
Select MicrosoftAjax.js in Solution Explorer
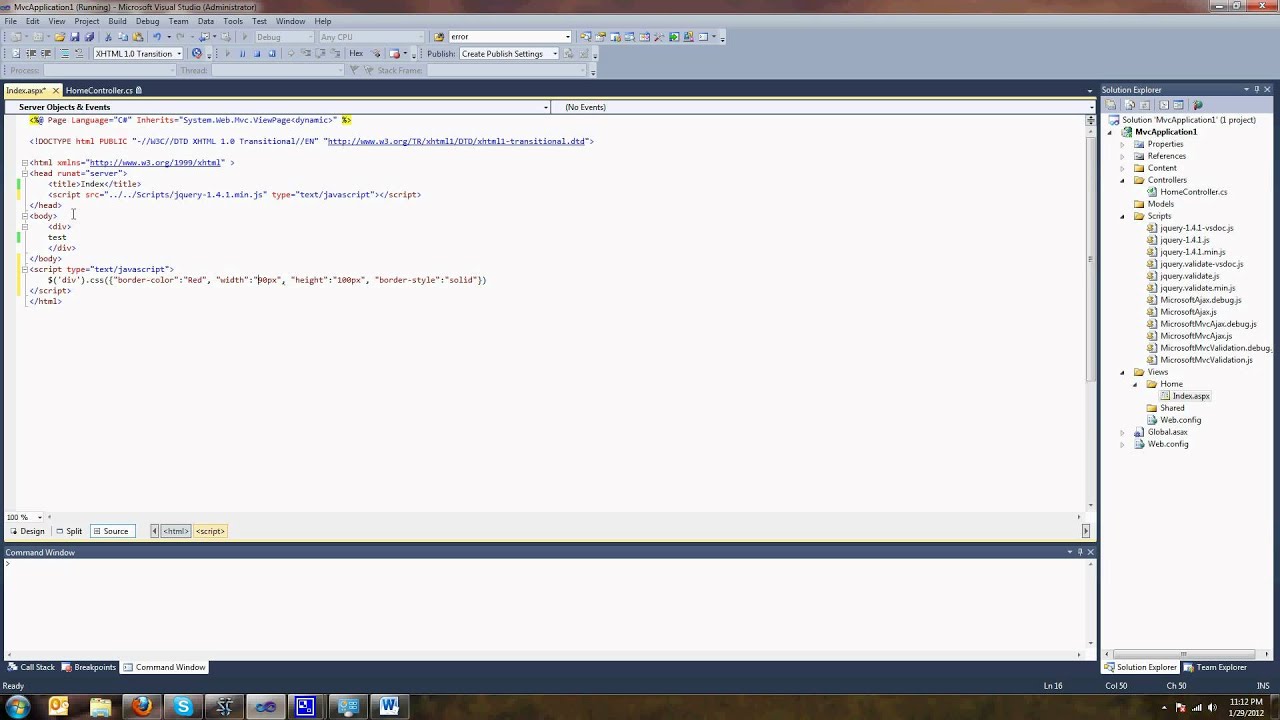click(x=1188, y=312)
